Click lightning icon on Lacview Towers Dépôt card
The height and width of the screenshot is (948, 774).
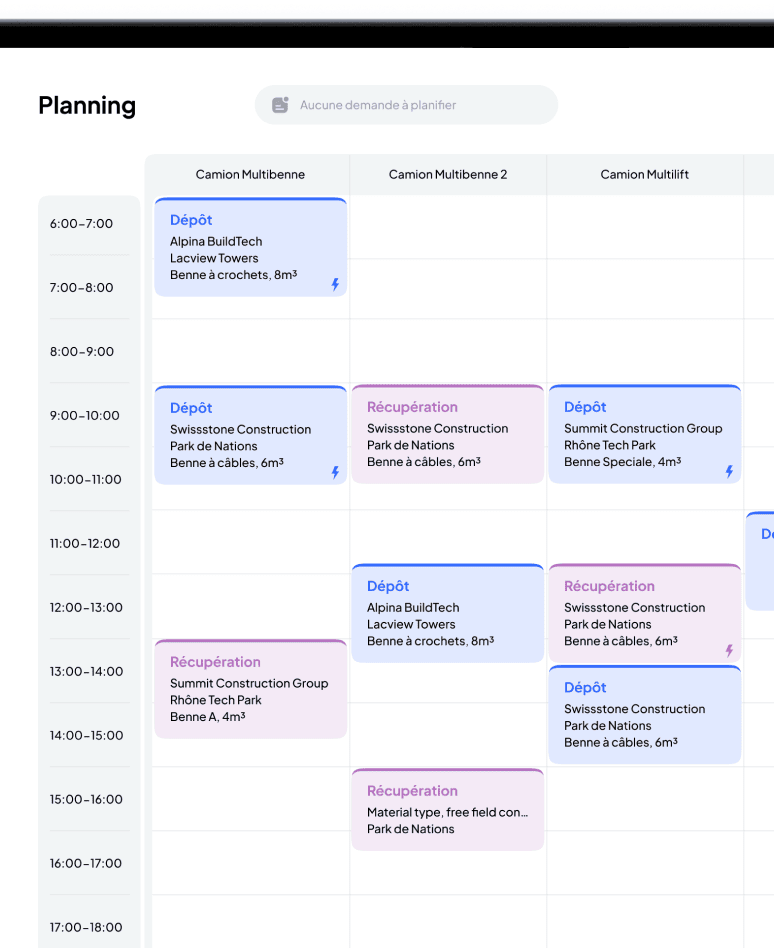click(335, 284)
